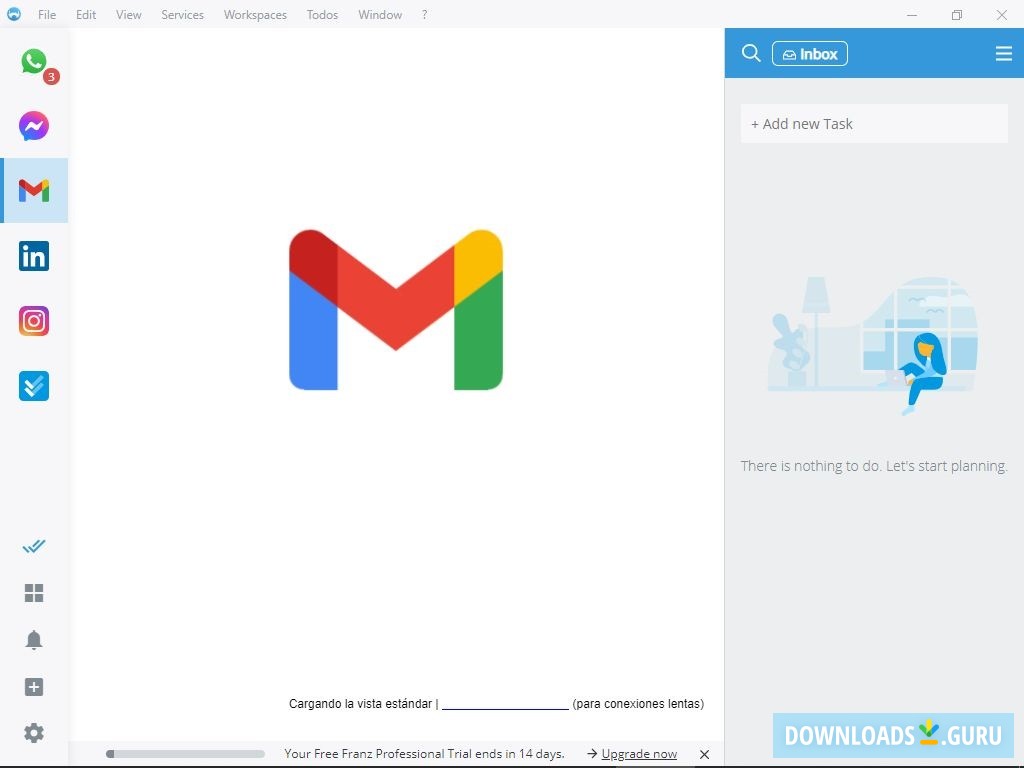Open the Todos menu in the menu bar
The height and width of the screenshot is (768, 1024).
(322, 14)
